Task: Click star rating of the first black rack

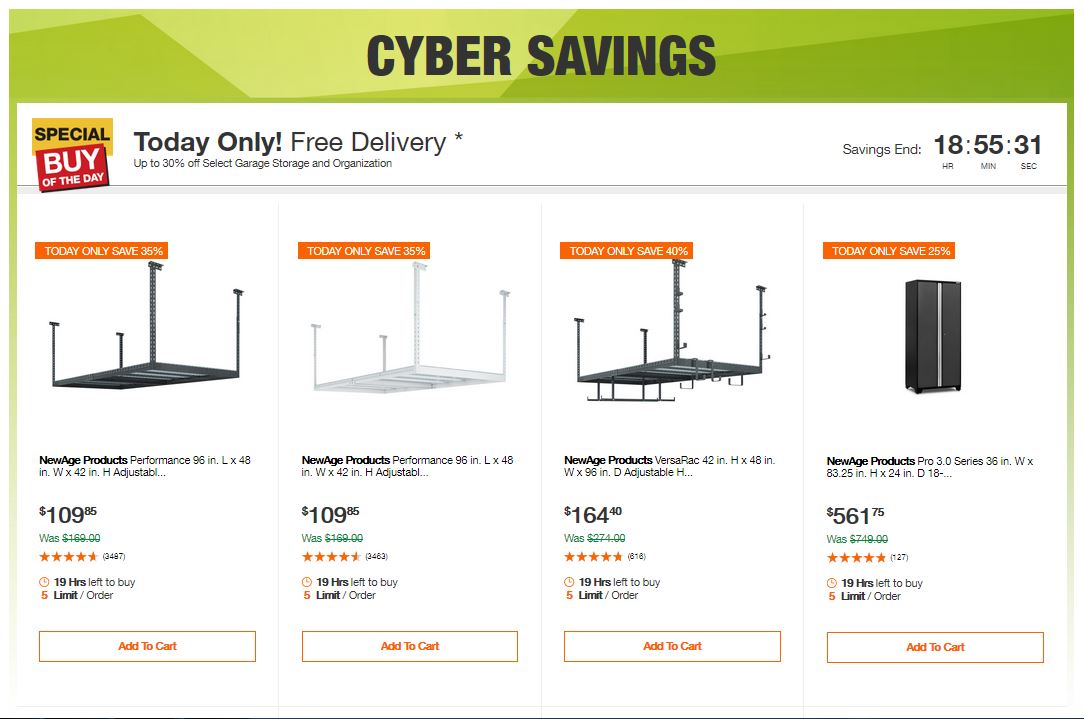Action: [x=69, y=557]
